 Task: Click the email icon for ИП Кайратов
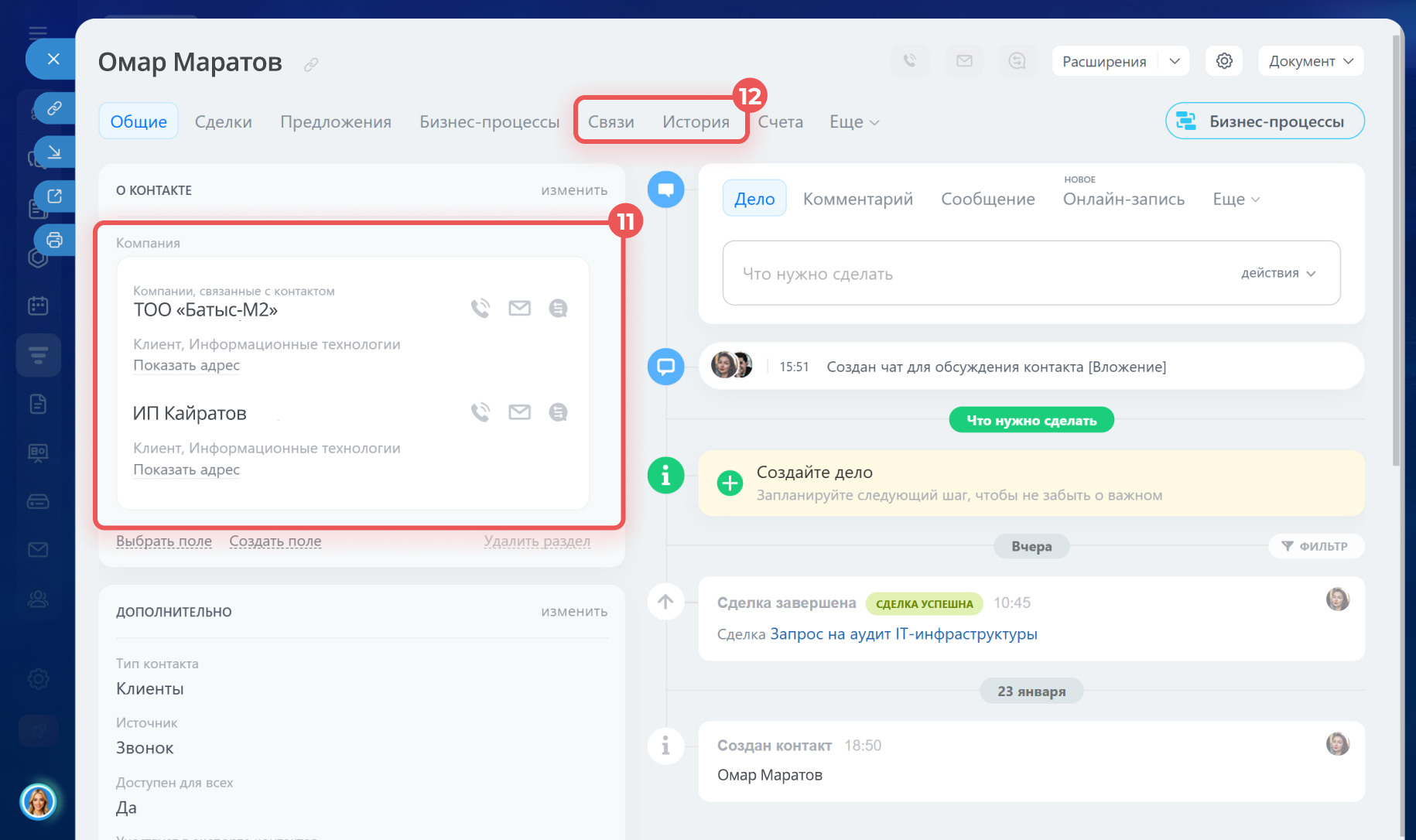click(x=519, y=412)
